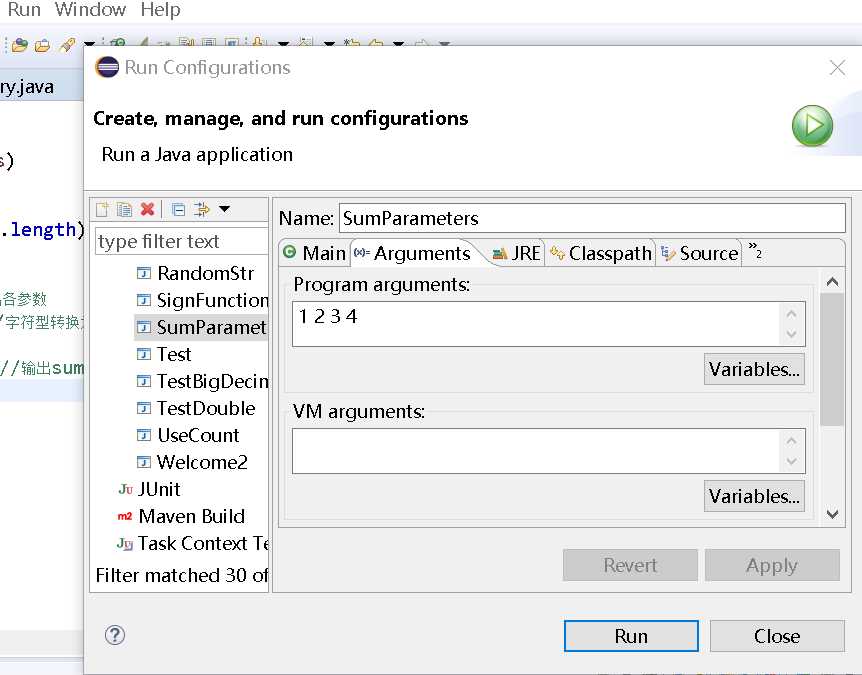862x675 pixels.
Task: Open the Help menu
Action: (160, 9)
